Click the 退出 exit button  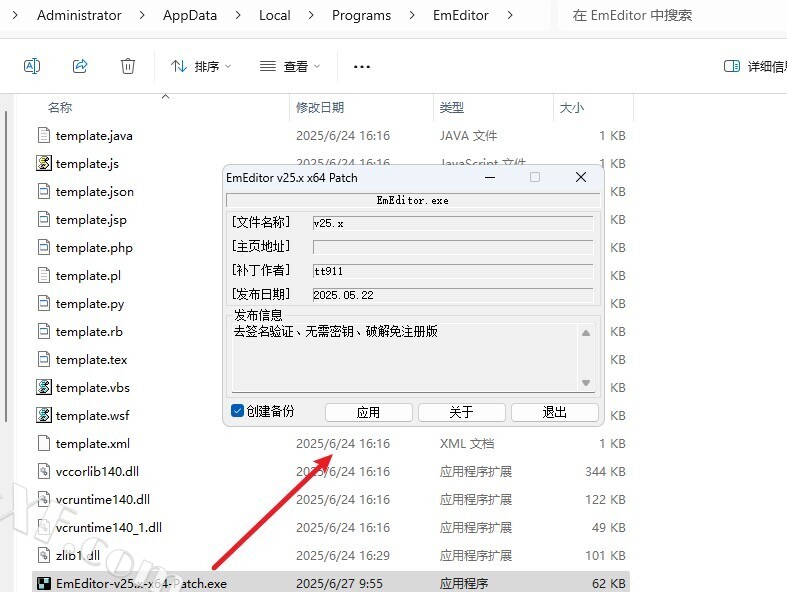pyautogui.click(x=555, y=412)
